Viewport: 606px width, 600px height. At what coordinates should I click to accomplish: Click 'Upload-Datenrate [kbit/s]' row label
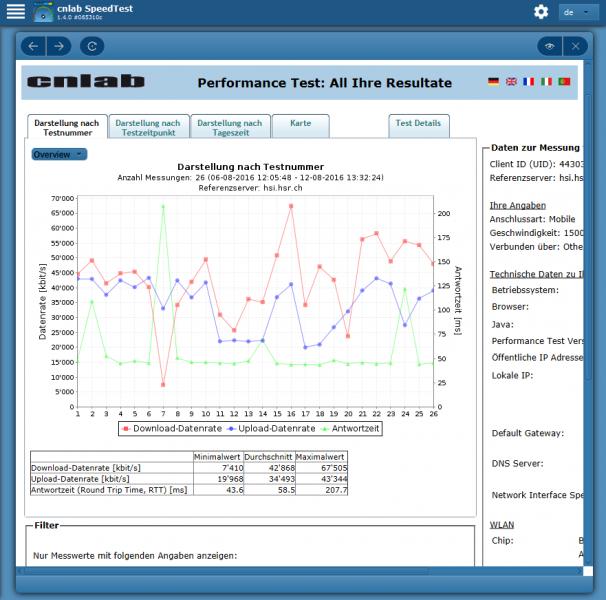coord(80,479)
